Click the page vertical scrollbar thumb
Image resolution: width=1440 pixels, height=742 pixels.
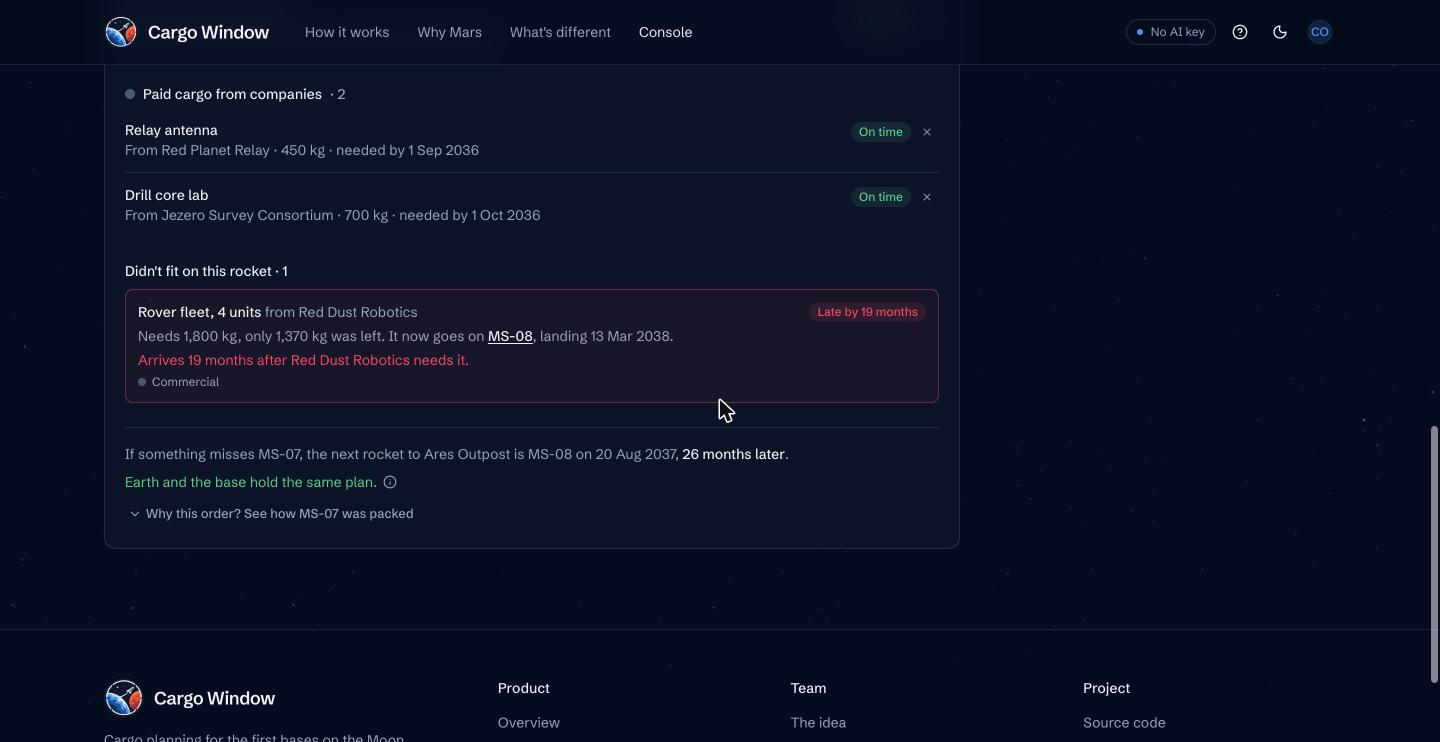point(1434,555)
